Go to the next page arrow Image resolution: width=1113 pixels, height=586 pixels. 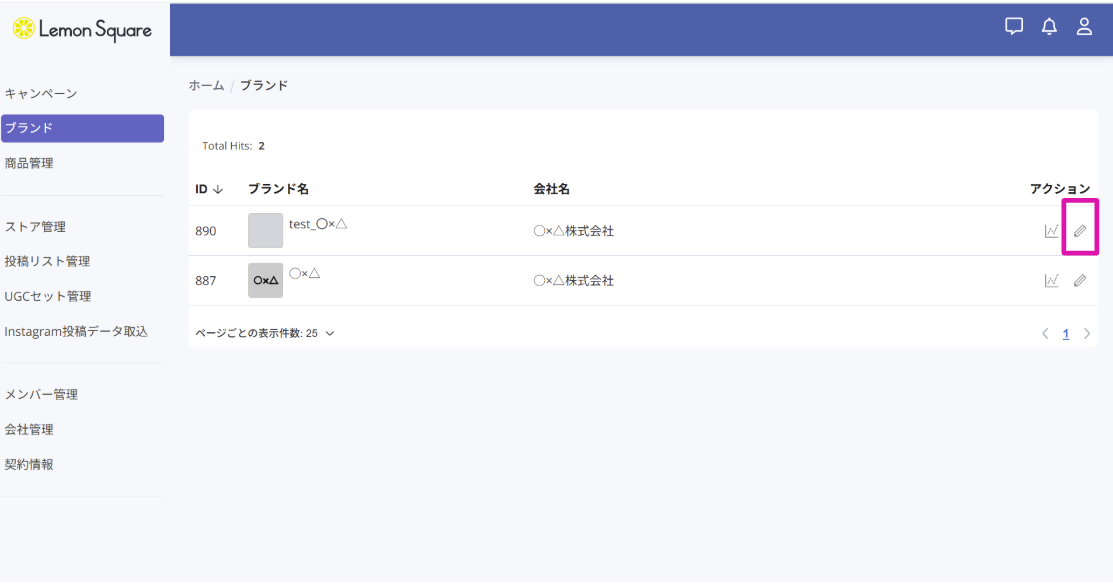pyautogui.click(x=1087, y=334)
